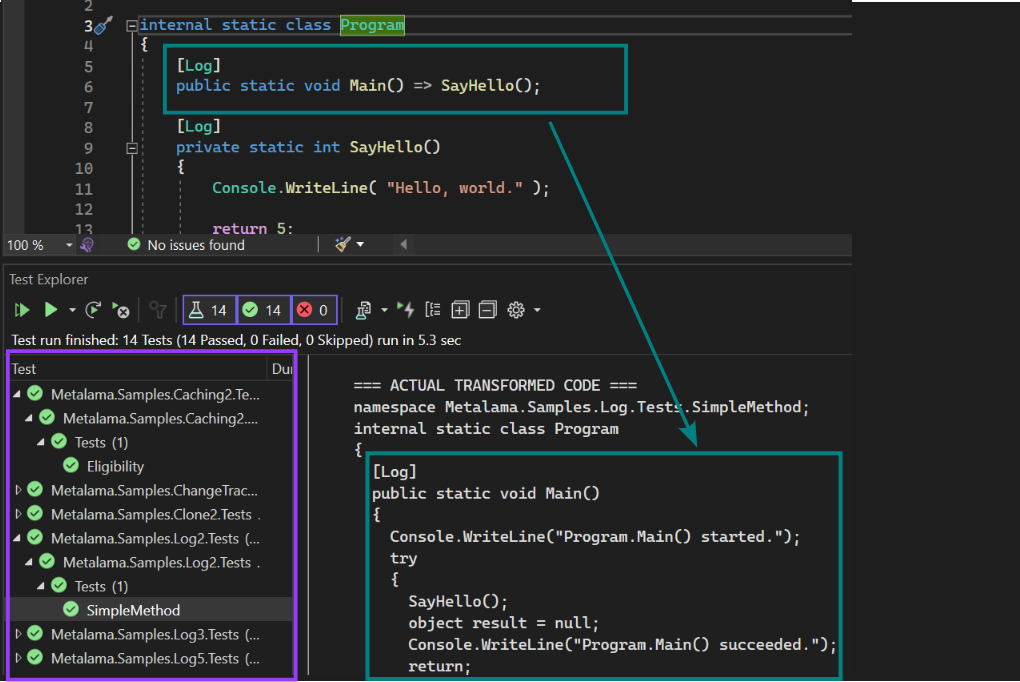Collapse all tests with the minus icon

tap(487, 310)
